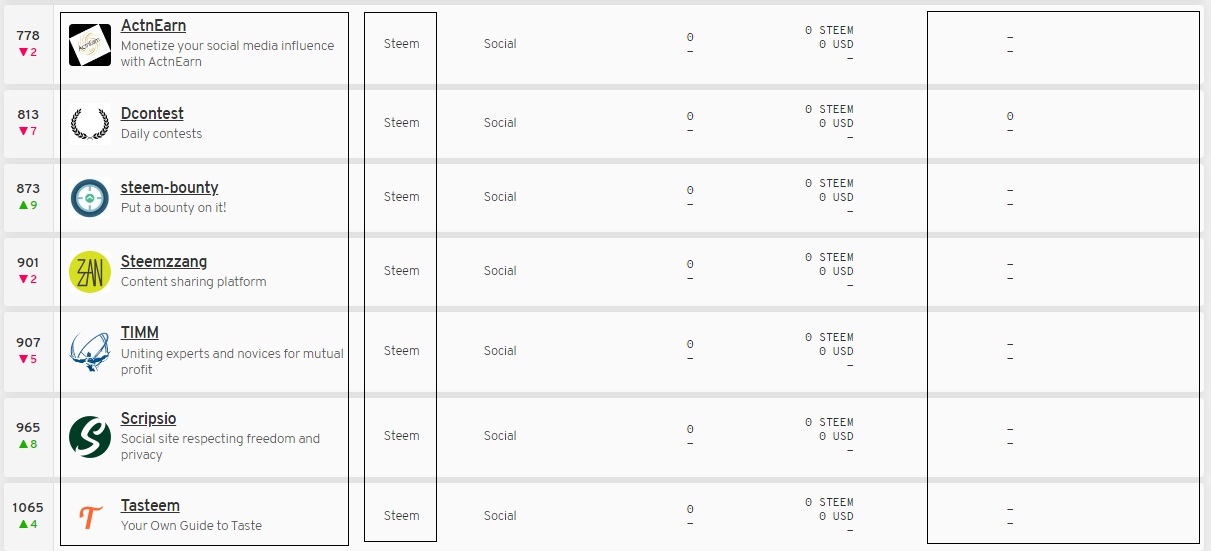Open the Scripsio title link
This screenshot has width=1211, height=551.
pos(148,419)
